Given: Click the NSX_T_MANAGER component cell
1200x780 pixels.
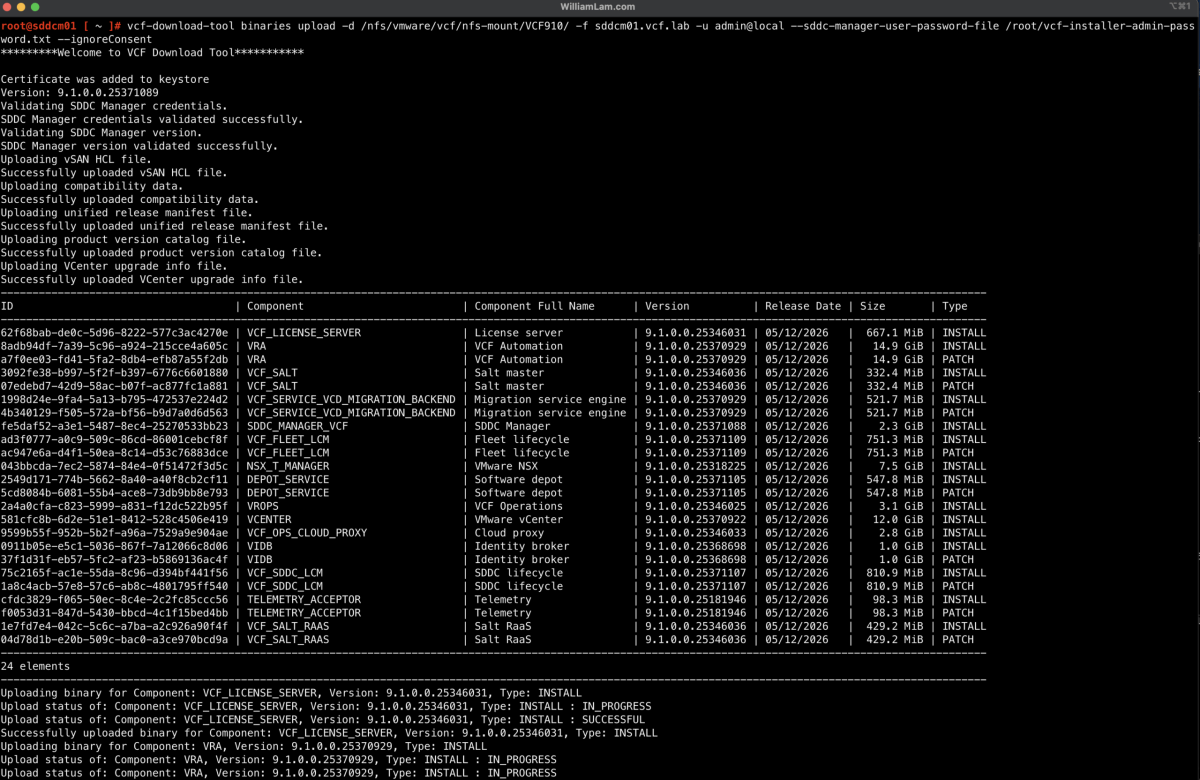Looking at the screenshot, I should [x=288, y=466].
